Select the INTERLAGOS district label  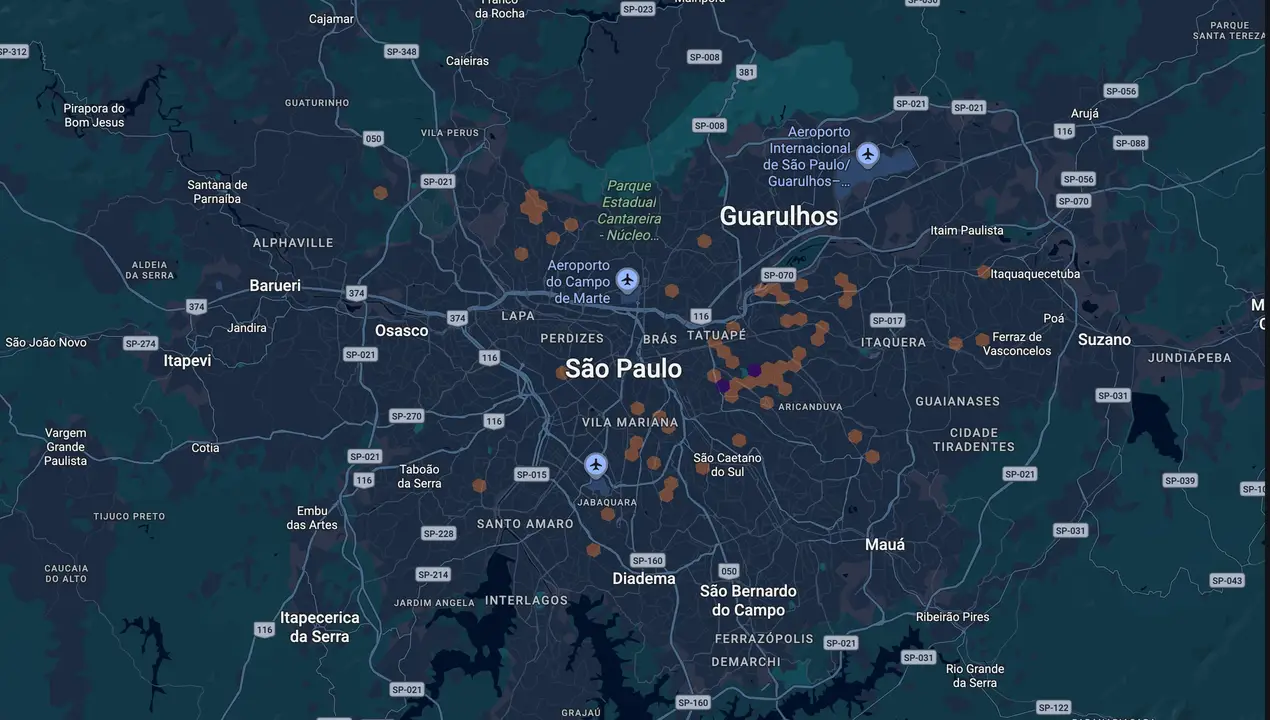526,601
